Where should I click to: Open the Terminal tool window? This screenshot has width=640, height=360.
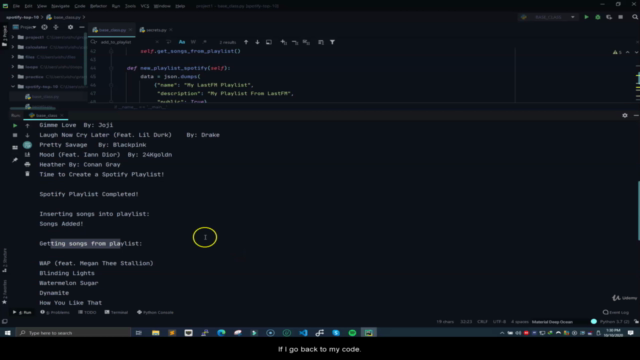point(116,312)
